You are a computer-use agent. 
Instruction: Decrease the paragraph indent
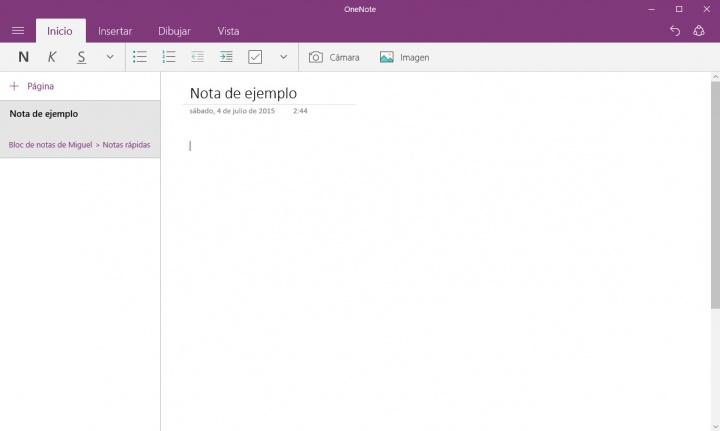[197, 57]
